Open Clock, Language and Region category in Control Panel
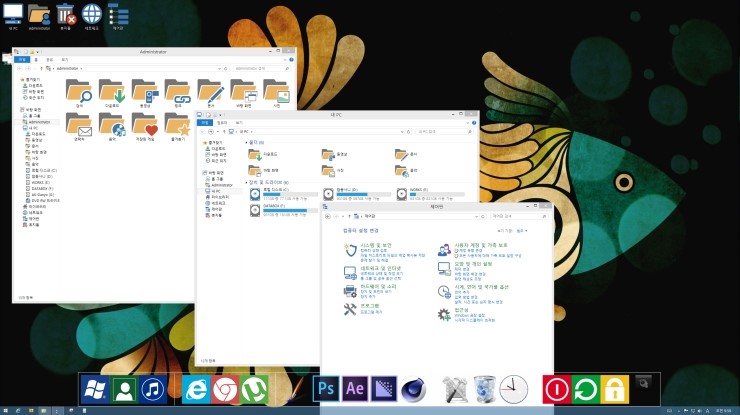740x415 pixels. pos(481,287)
